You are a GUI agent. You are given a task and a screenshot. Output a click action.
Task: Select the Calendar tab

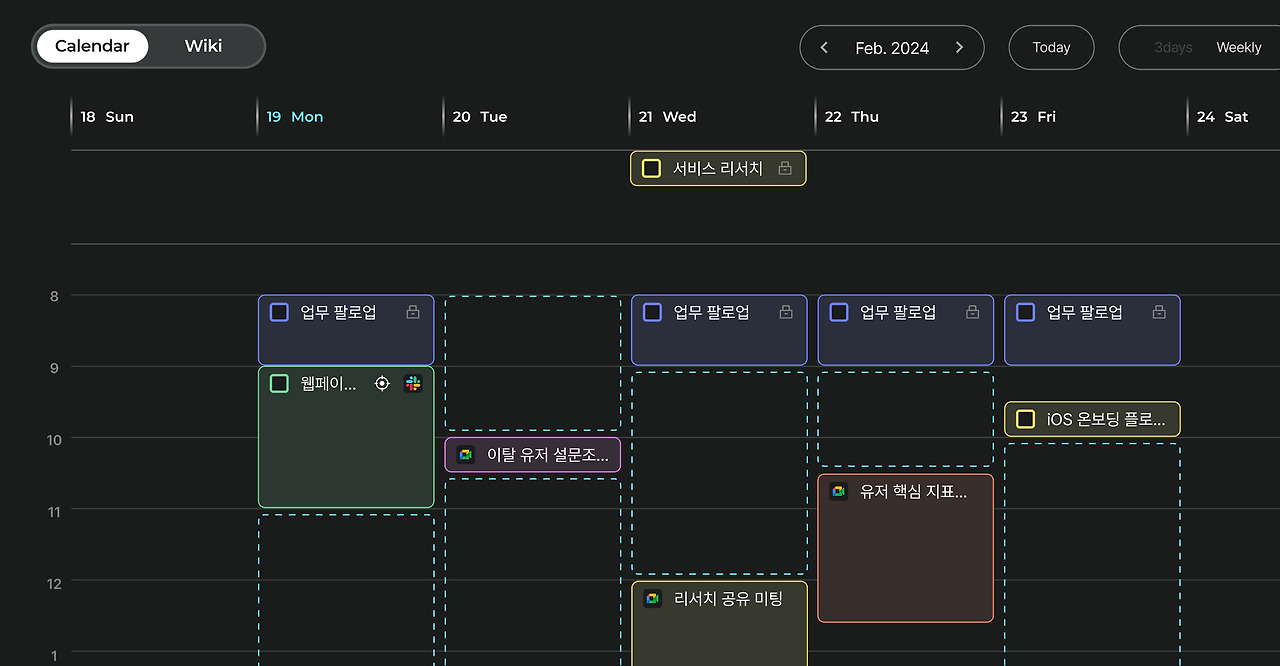coord(92,46)
